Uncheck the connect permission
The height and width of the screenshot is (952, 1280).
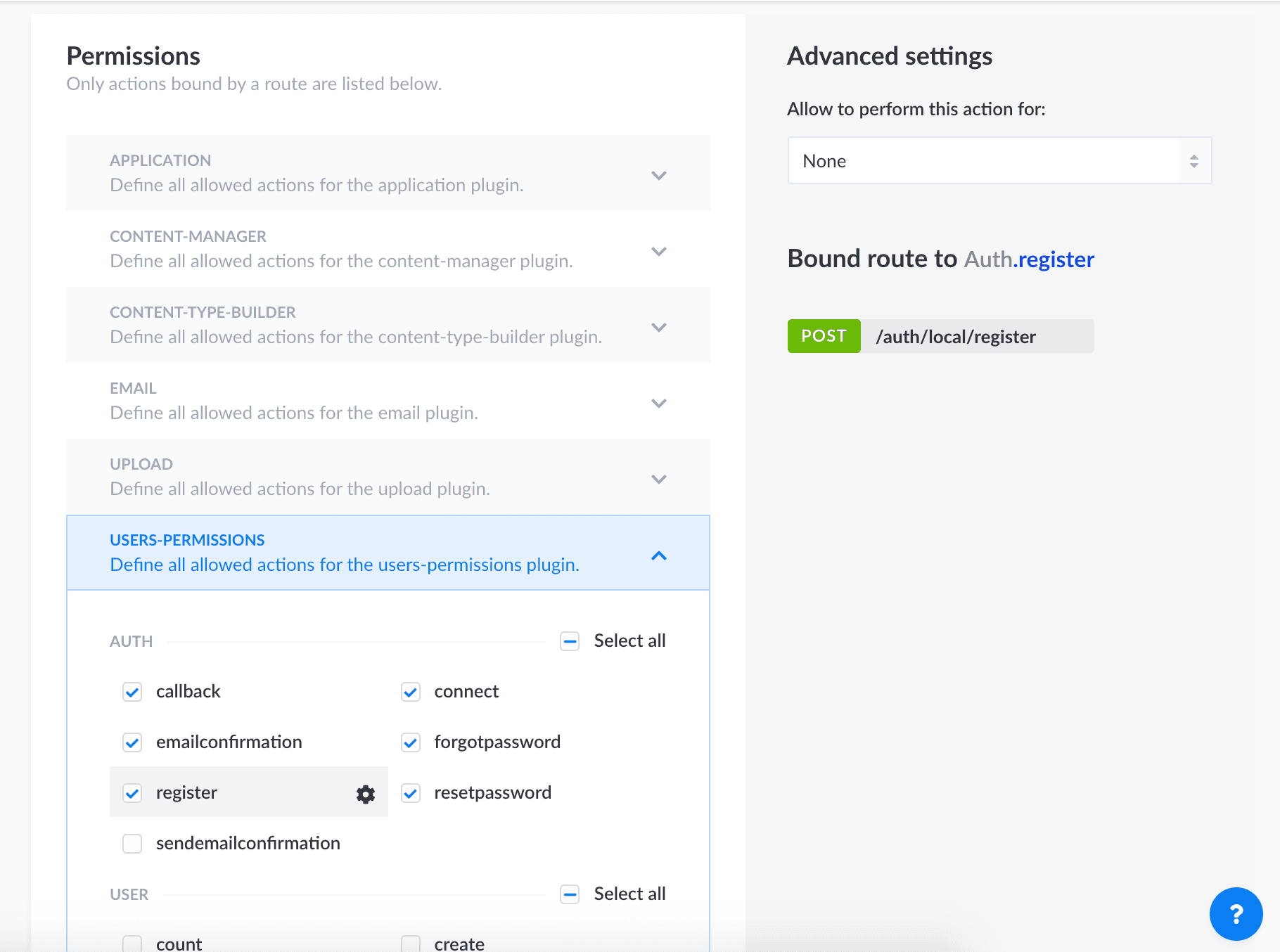coord(411,692)
